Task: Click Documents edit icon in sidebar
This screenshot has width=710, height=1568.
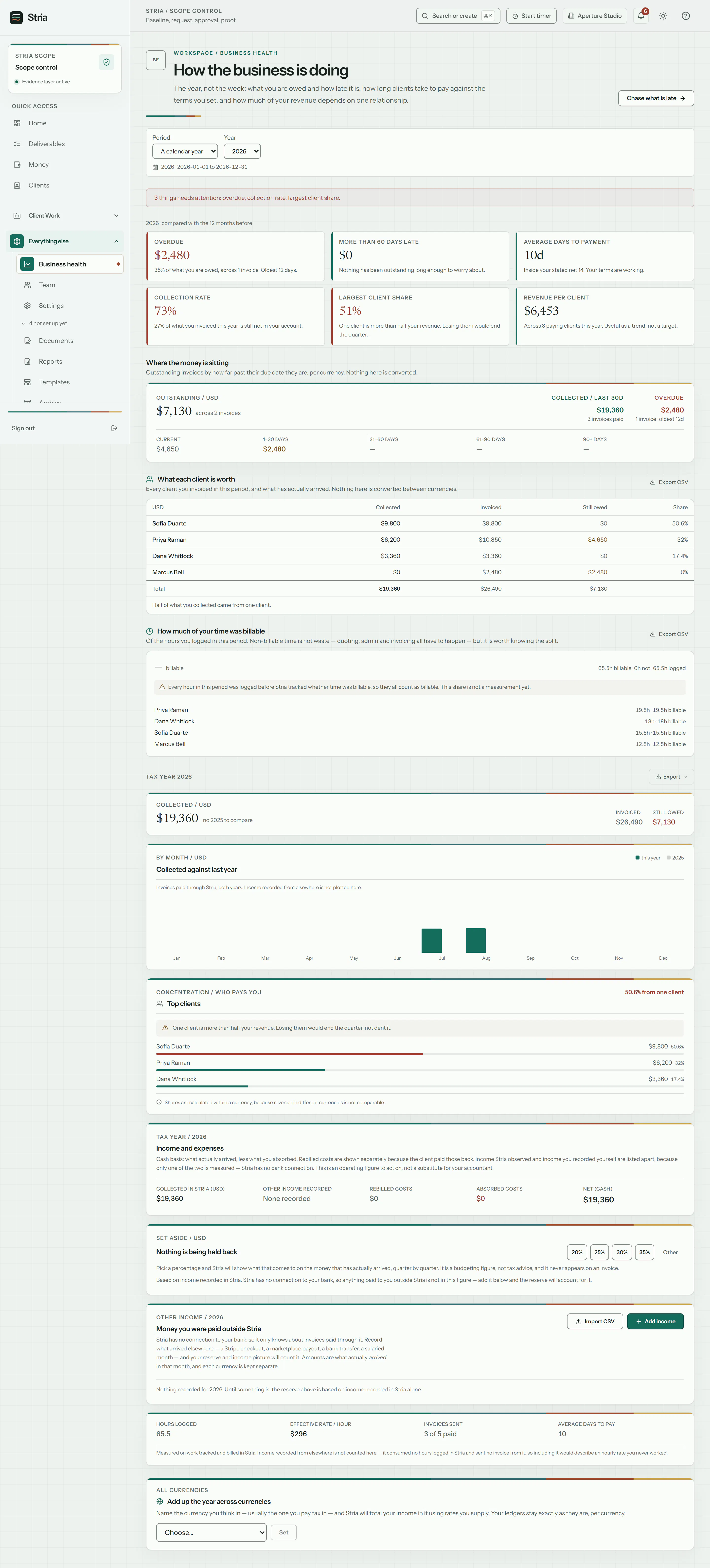Action: (27, 341)
